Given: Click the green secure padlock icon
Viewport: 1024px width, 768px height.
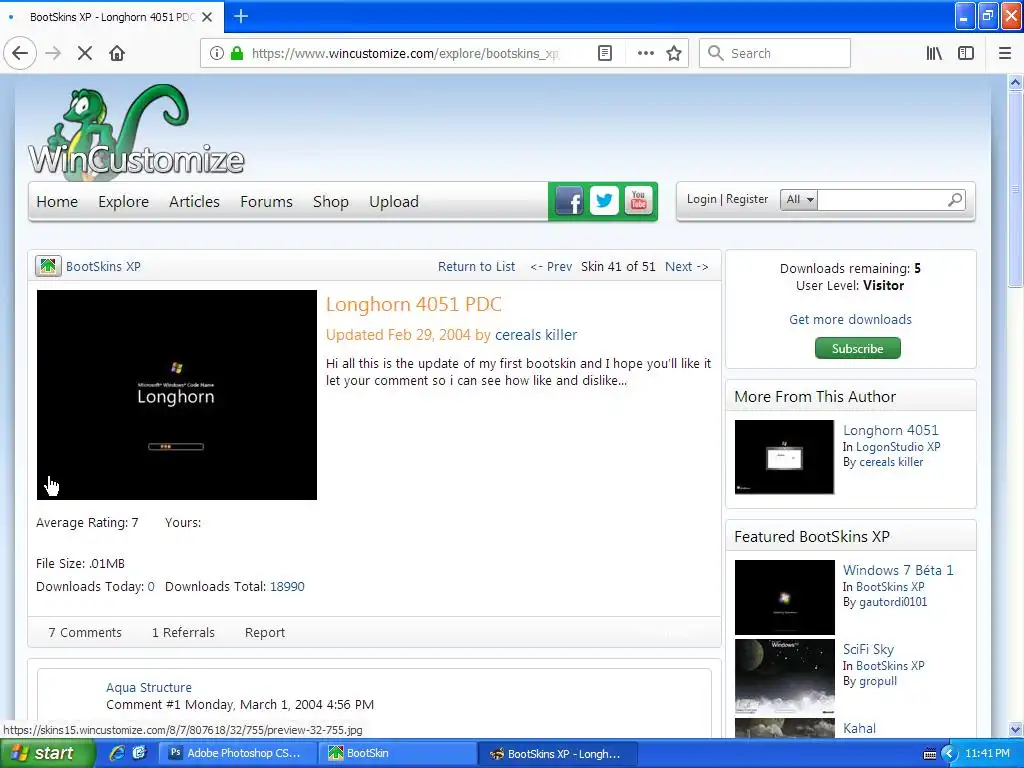Looking at the screenshot, I should 237,53.
